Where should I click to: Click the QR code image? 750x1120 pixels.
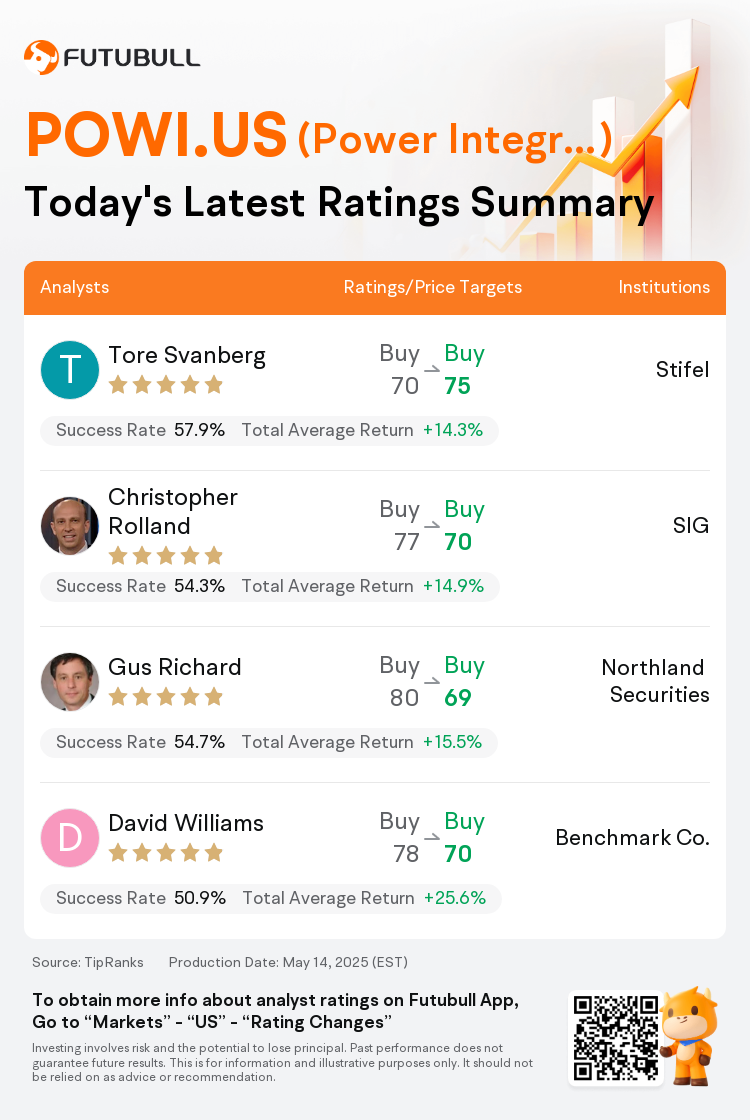coord(616,1037)
